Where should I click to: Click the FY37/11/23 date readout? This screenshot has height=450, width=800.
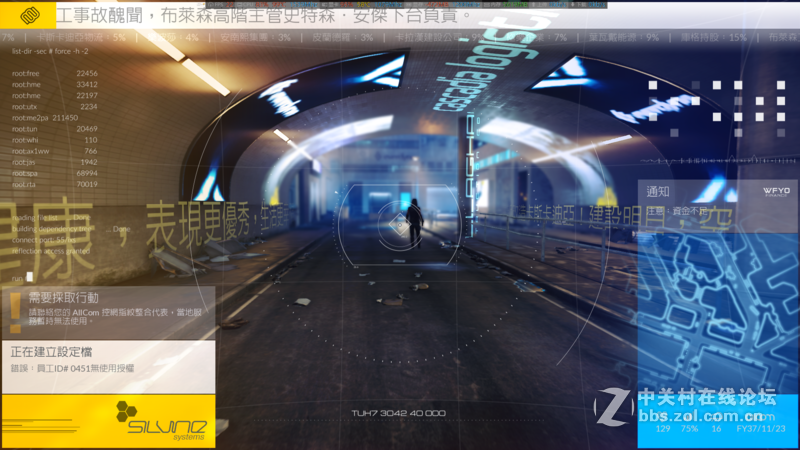pyautogui.click(x=761, y=429)
